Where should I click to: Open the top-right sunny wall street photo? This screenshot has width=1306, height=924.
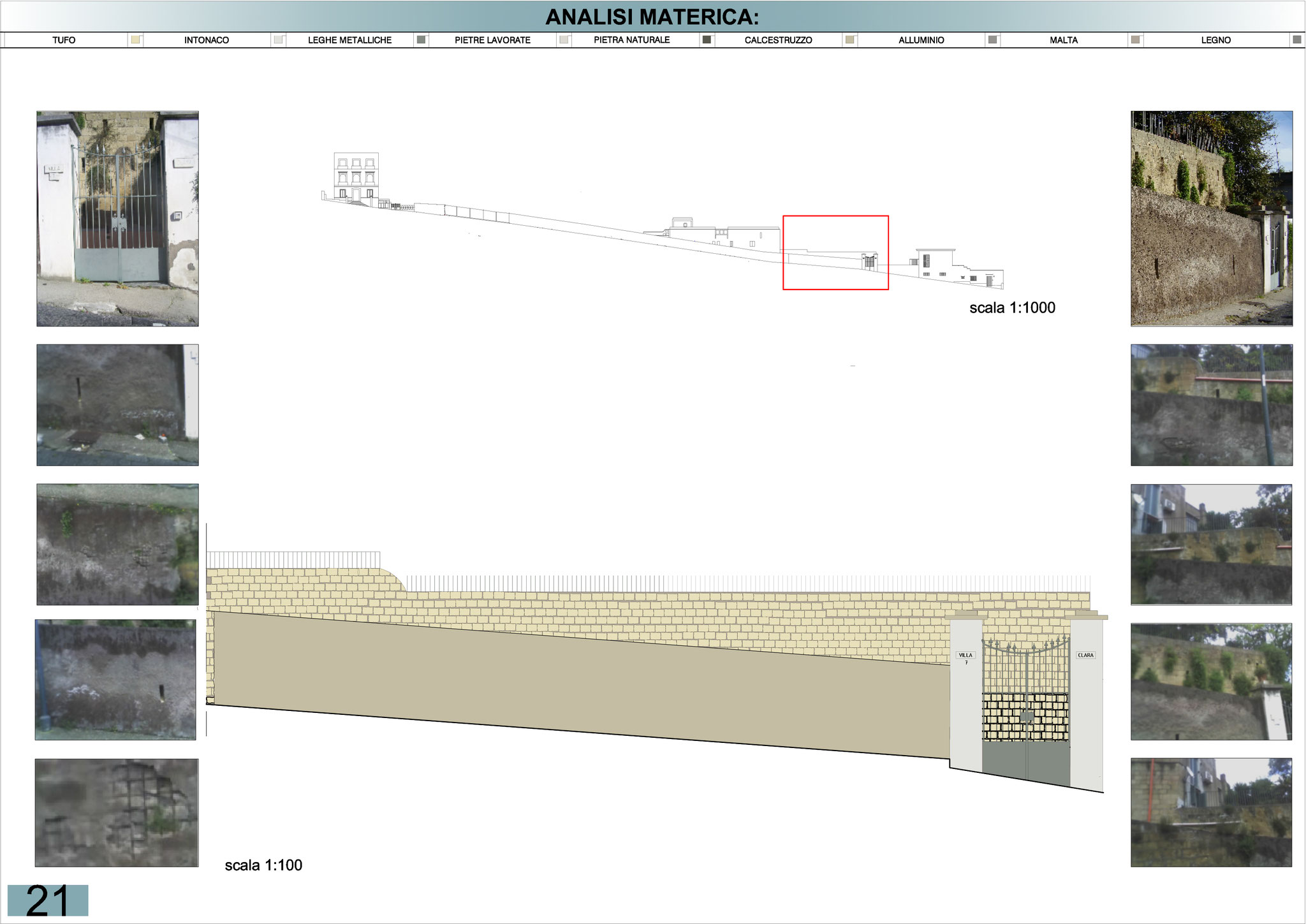point(1211,219)
